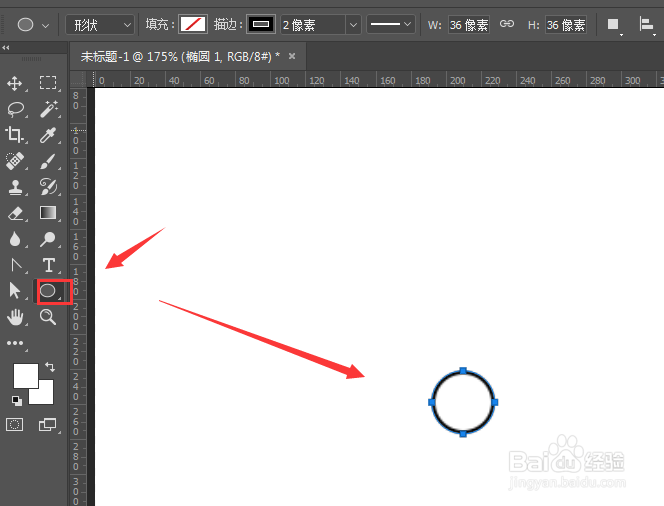Click the stroke width 2 像素 field
The height and width of the screenshot is (506, 664).
[x=313, y=25]
